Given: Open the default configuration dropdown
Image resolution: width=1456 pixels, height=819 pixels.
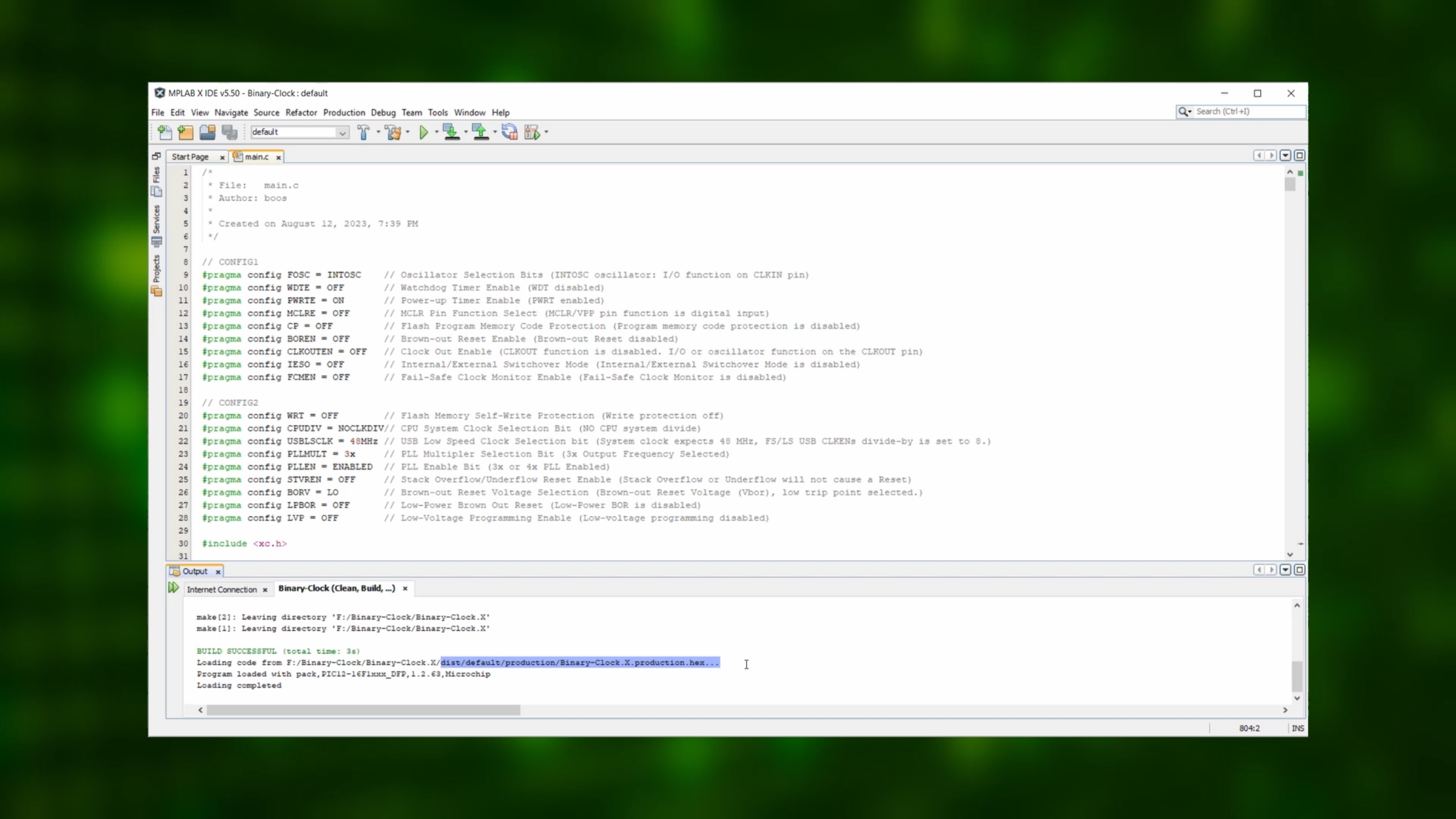Looking at the screenshot, I should click(342, 132).
